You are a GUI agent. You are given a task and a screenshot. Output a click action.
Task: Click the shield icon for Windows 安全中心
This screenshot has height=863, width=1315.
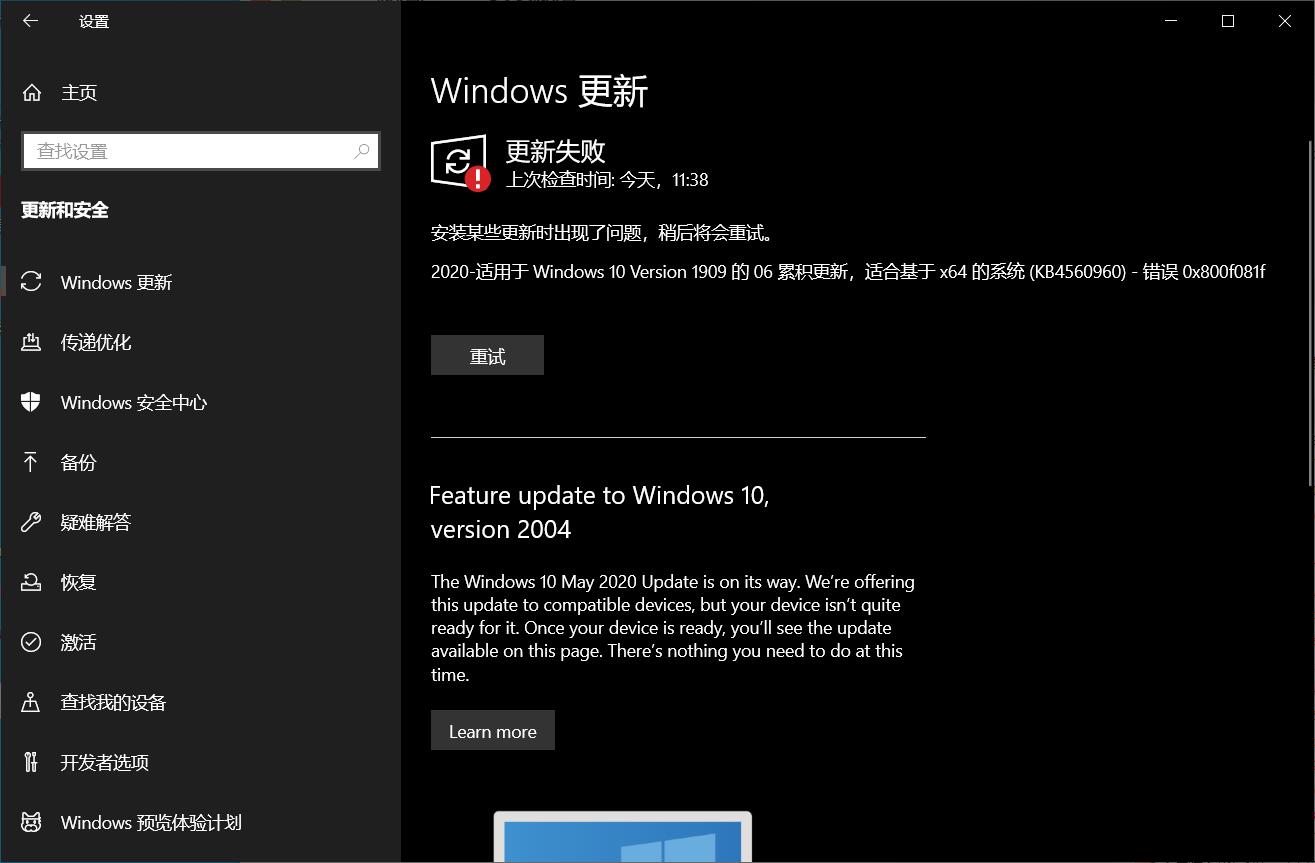pos(31,402)
